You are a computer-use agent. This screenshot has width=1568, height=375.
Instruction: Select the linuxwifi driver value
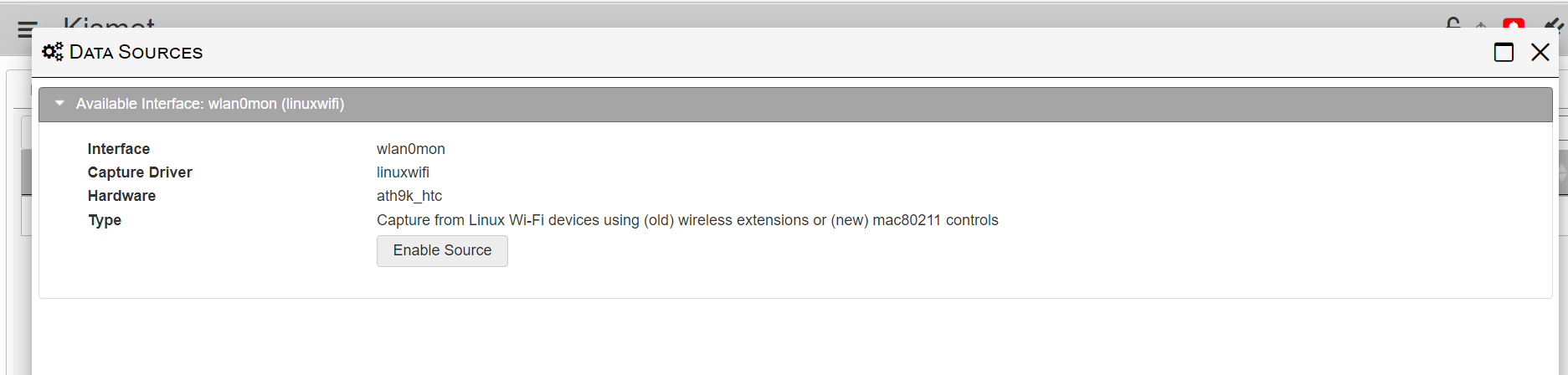403,172
